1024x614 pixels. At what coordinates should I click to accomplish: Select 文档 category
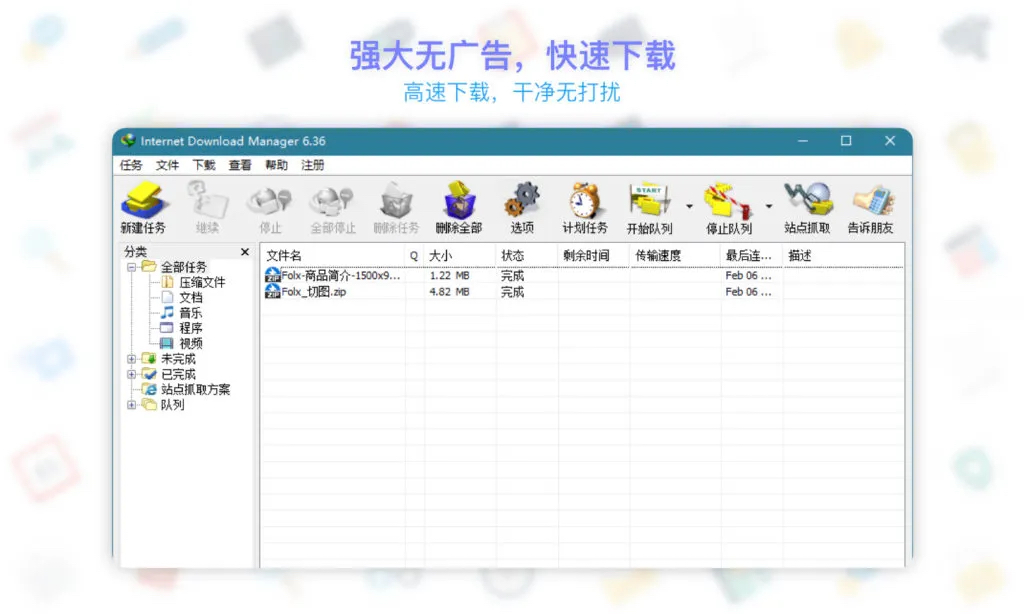191,297
